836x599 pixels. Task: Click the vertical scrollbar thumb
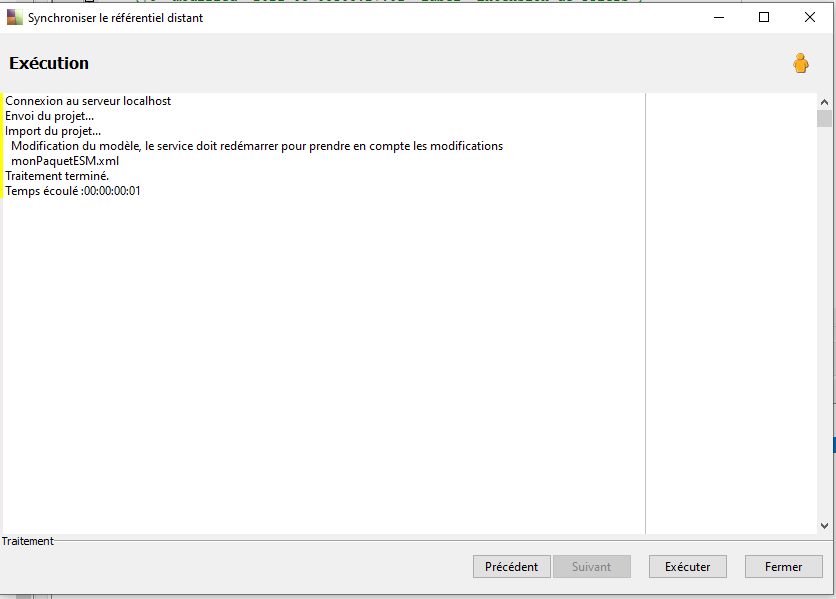click(824, 118)
